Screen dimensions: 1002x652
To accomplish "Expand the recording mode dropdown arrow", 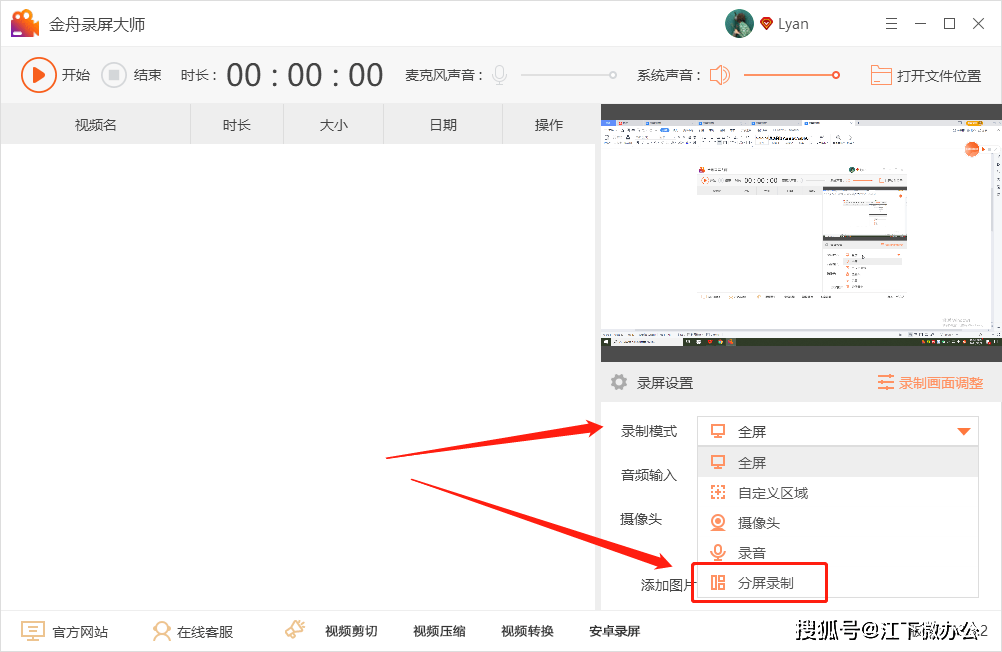I will point(964,432).
